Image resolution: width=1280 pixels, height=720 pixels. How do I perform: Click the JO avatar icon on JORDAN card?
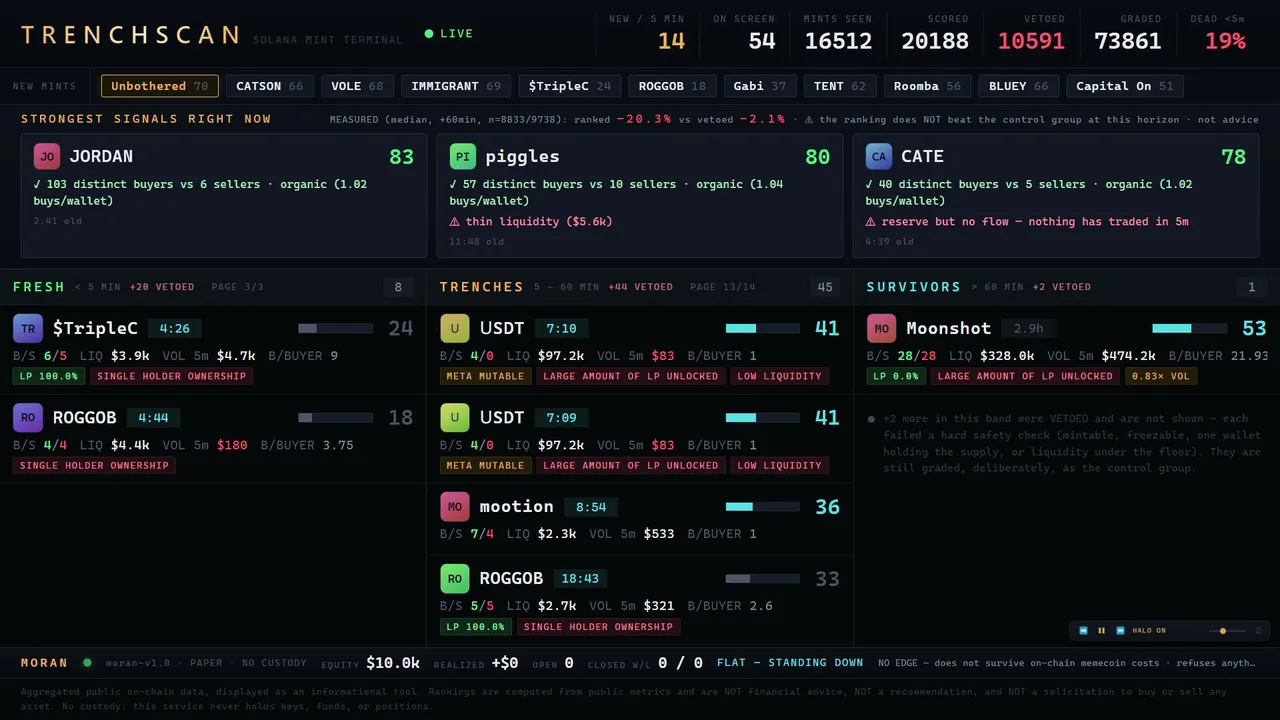47,157
